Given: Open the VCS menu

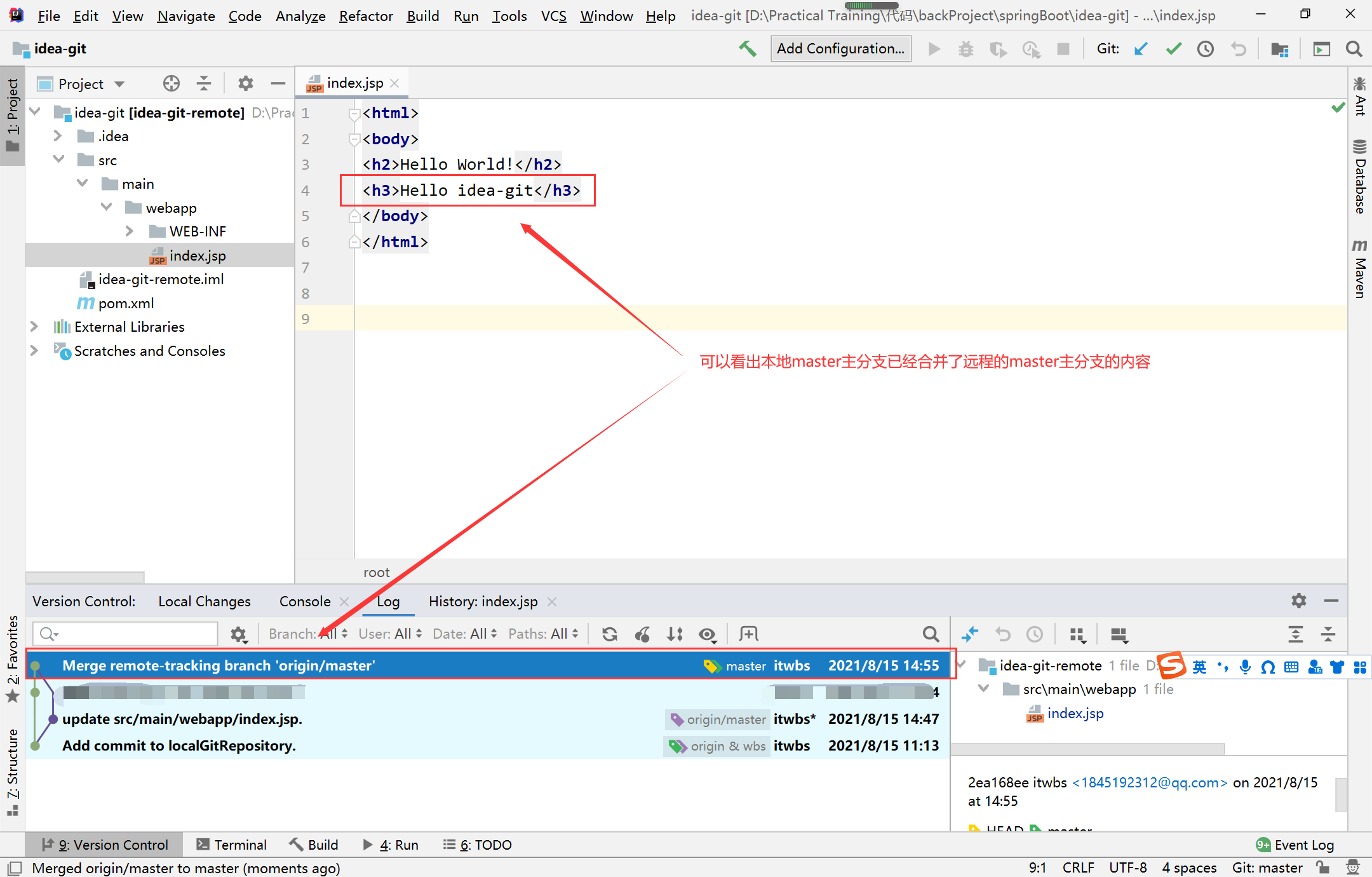Looking at the screenshot, I should click(553, 16).
